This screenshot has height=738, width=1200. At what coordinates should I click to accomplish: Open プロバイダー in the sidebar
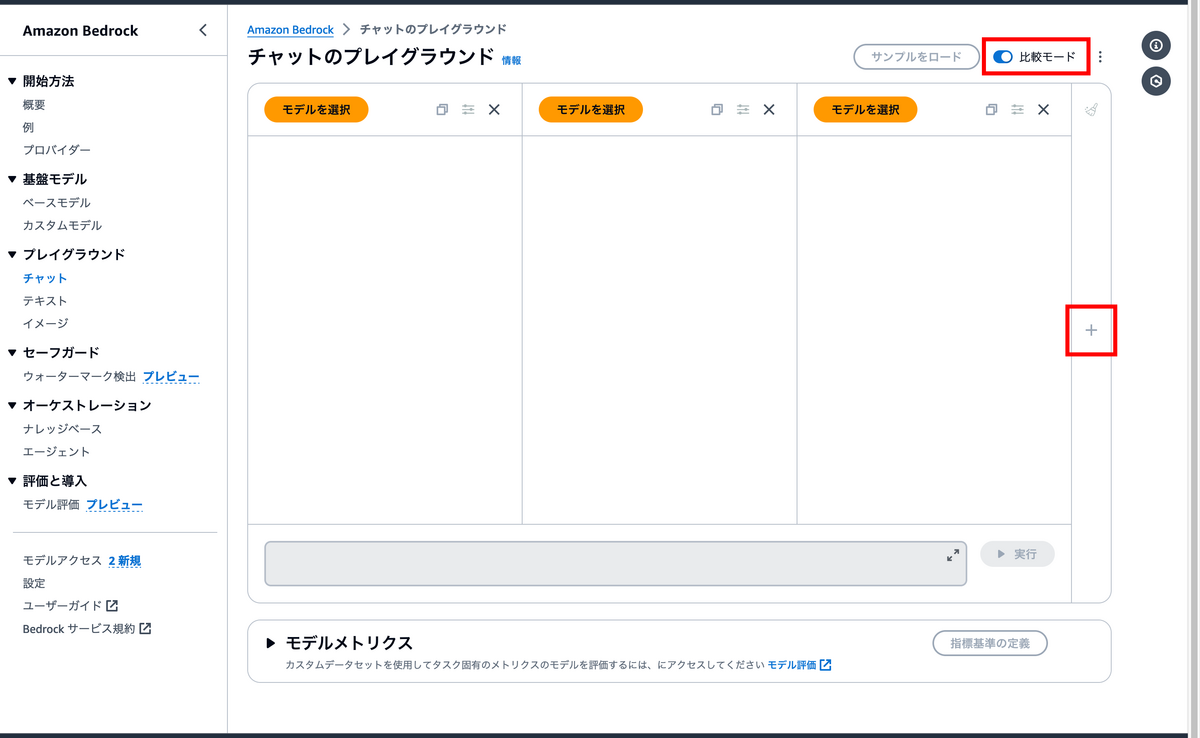tap(57, 150)
